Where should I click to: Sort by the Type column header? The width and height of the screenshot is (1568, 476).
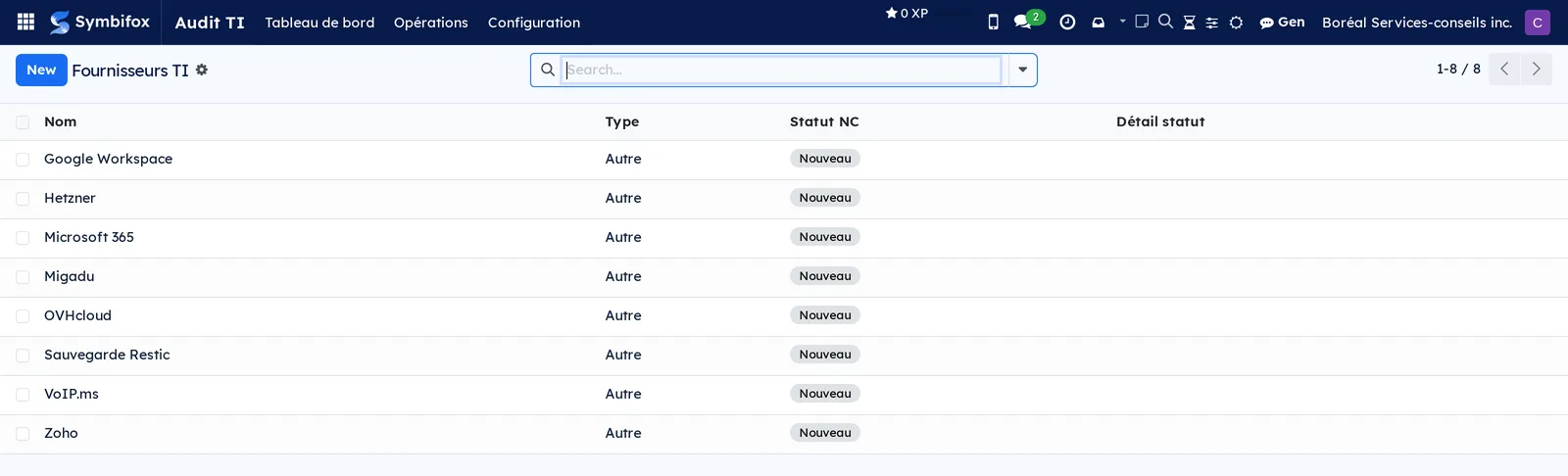pos(622,121)
